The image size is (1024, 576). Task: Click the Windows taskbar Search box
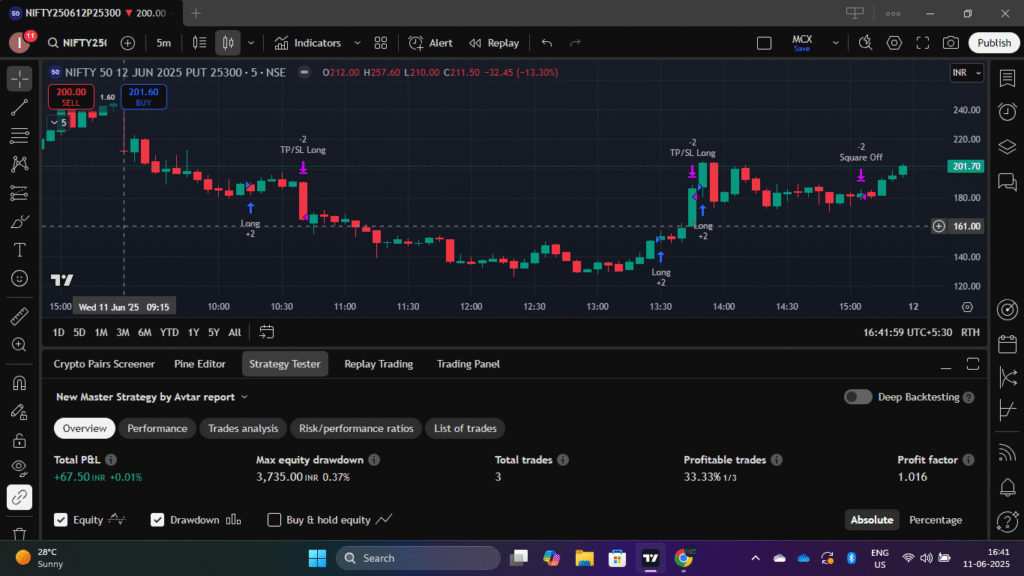pos(418,558)
